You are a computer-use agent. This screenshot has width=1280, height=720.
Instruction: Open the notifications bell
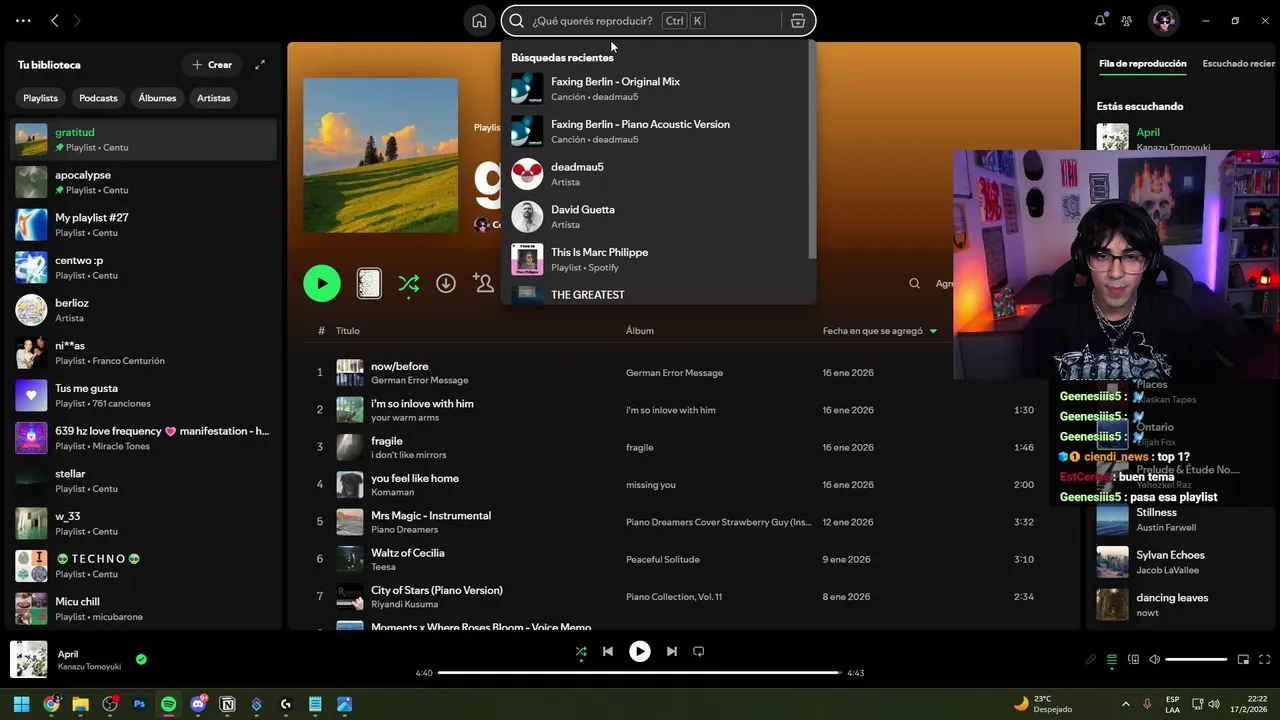click(1100, 21)
